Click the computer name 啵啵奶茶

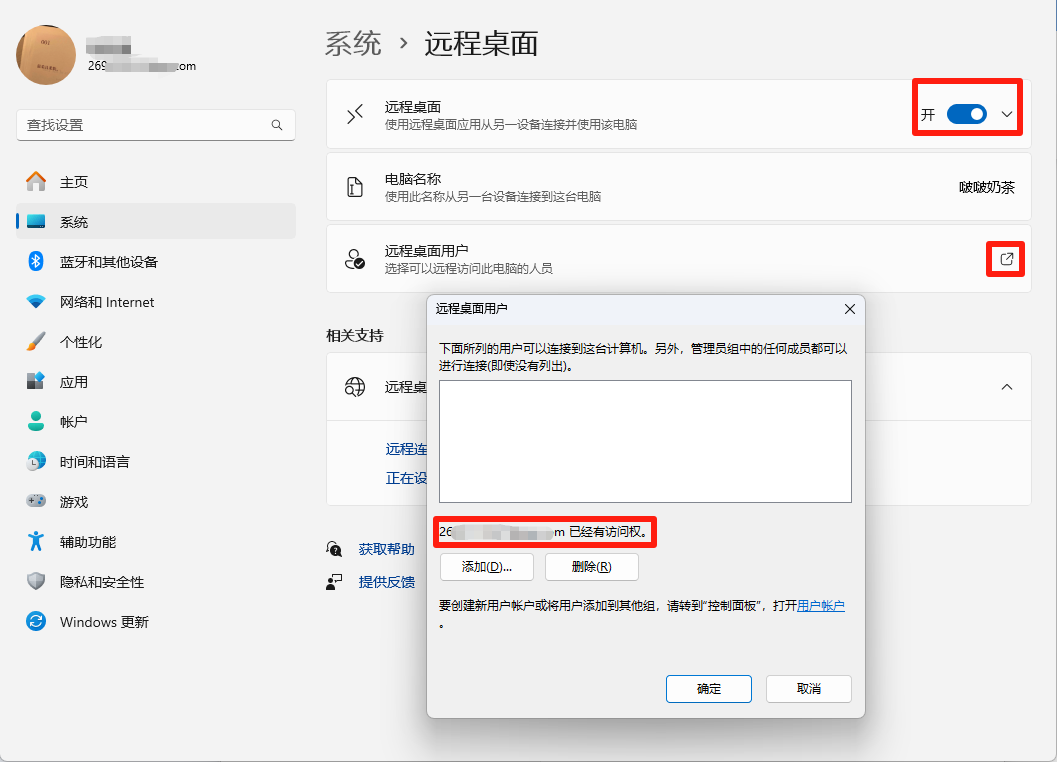[x=987, y=187]
